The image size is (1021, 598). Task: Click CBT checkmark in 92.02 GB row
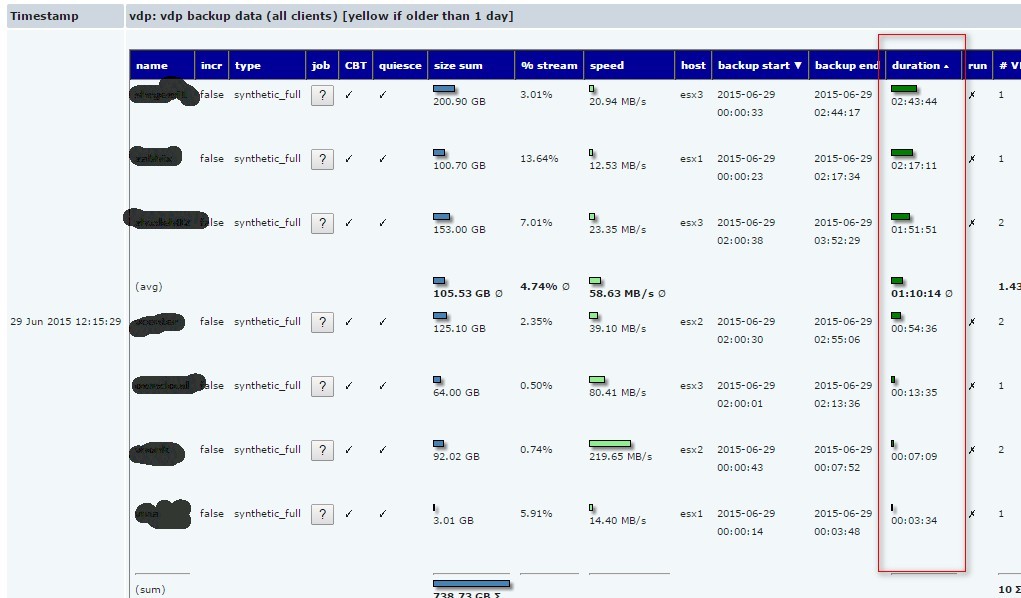(x=349, y=449)
